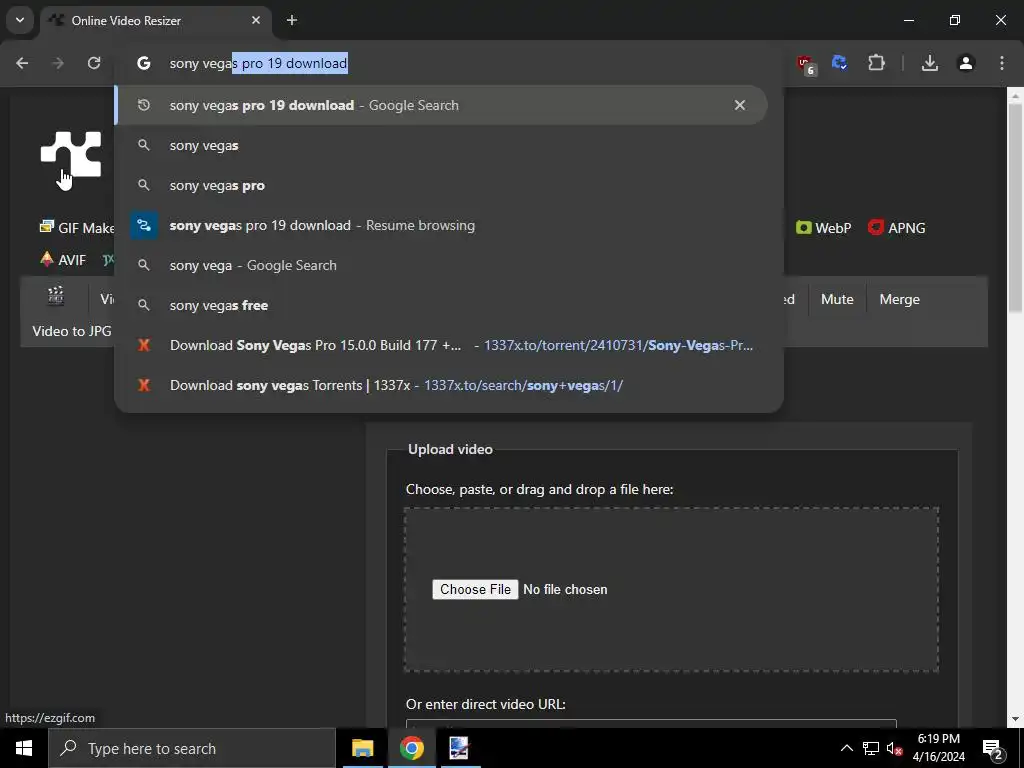Open File Explorer from taskbar
The height and width of the screenshot is (768, 1024).
[362, 748]
